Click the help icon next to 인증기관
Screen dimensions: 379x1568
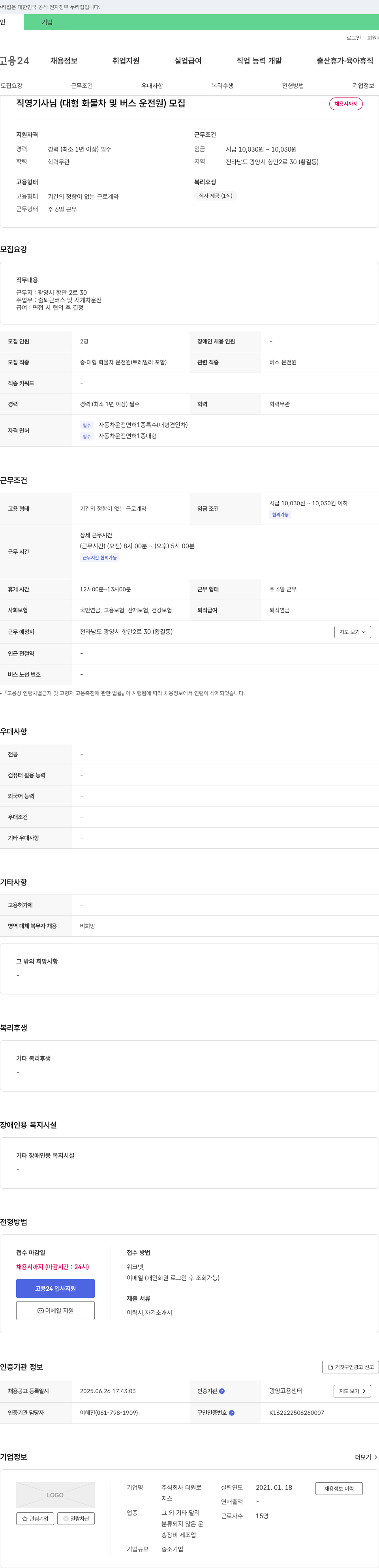coord(222,1391)
